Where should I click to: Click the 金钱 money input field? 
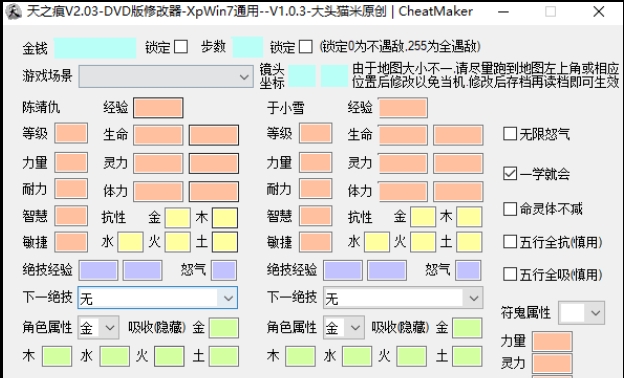[95, 48]
